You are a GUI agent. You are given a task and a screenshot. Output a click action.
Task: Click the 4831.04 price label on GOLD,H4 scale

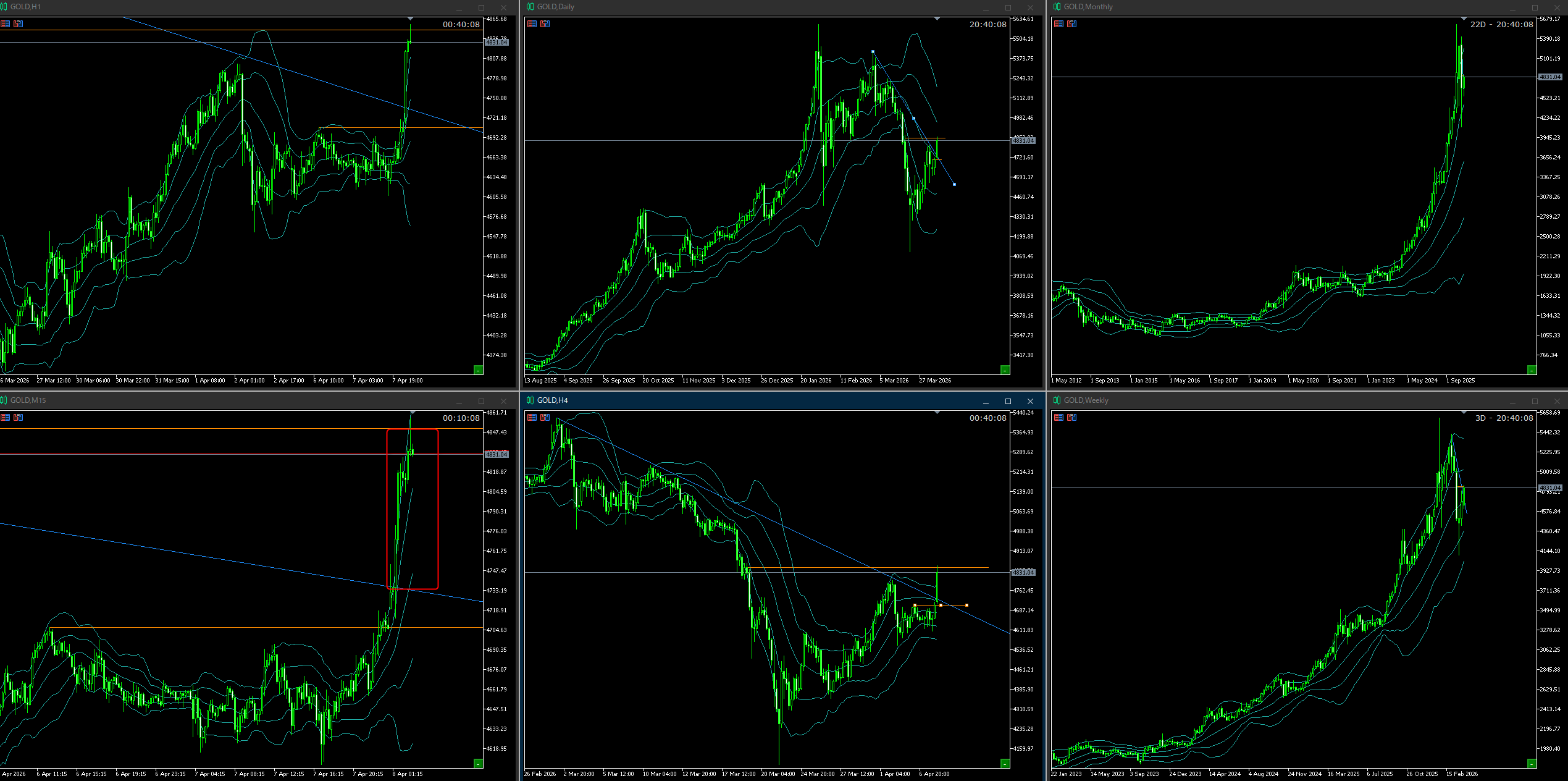(1023, 573)
